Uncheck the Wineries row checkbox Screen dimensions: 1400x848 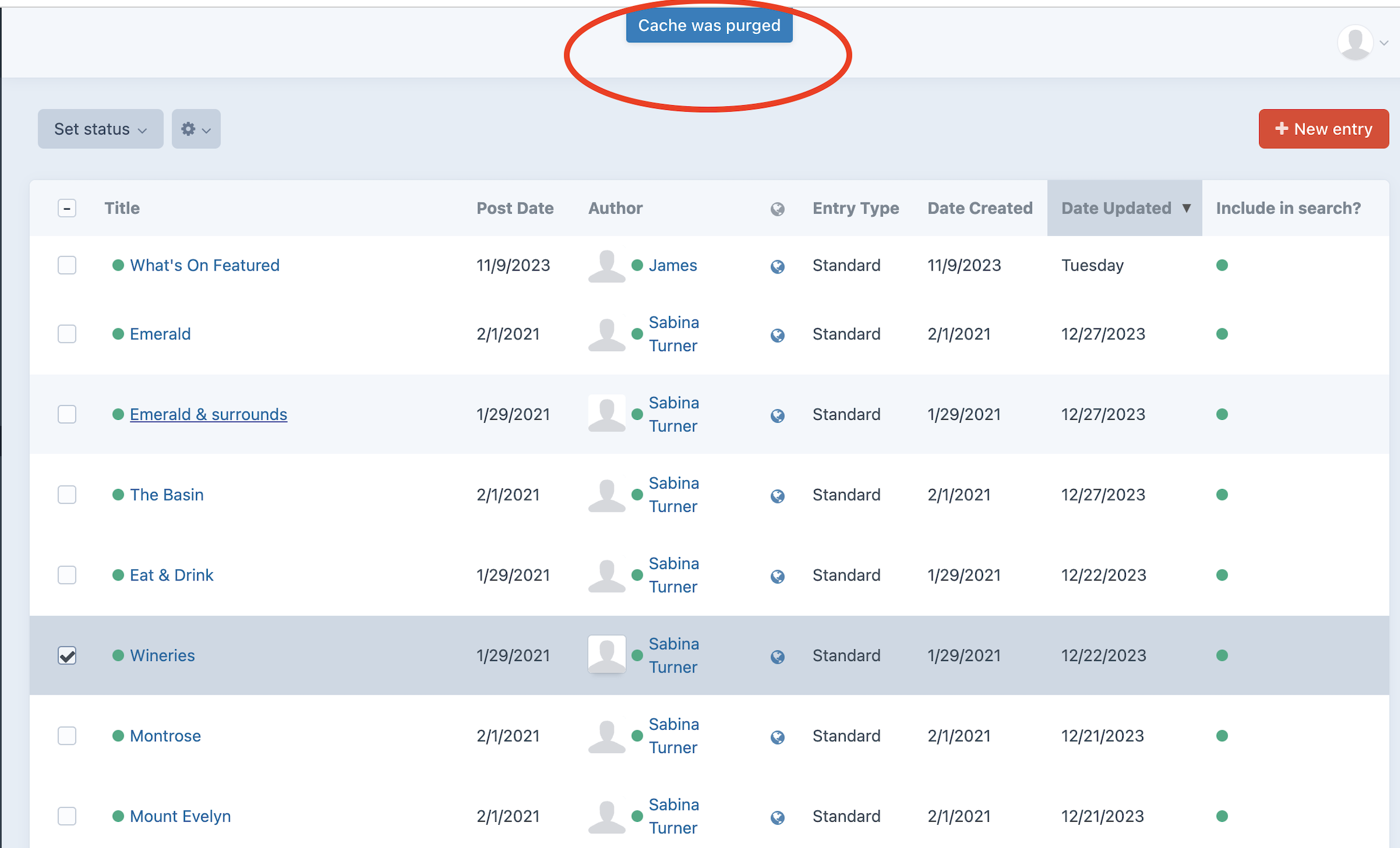[x=67, y=655]
